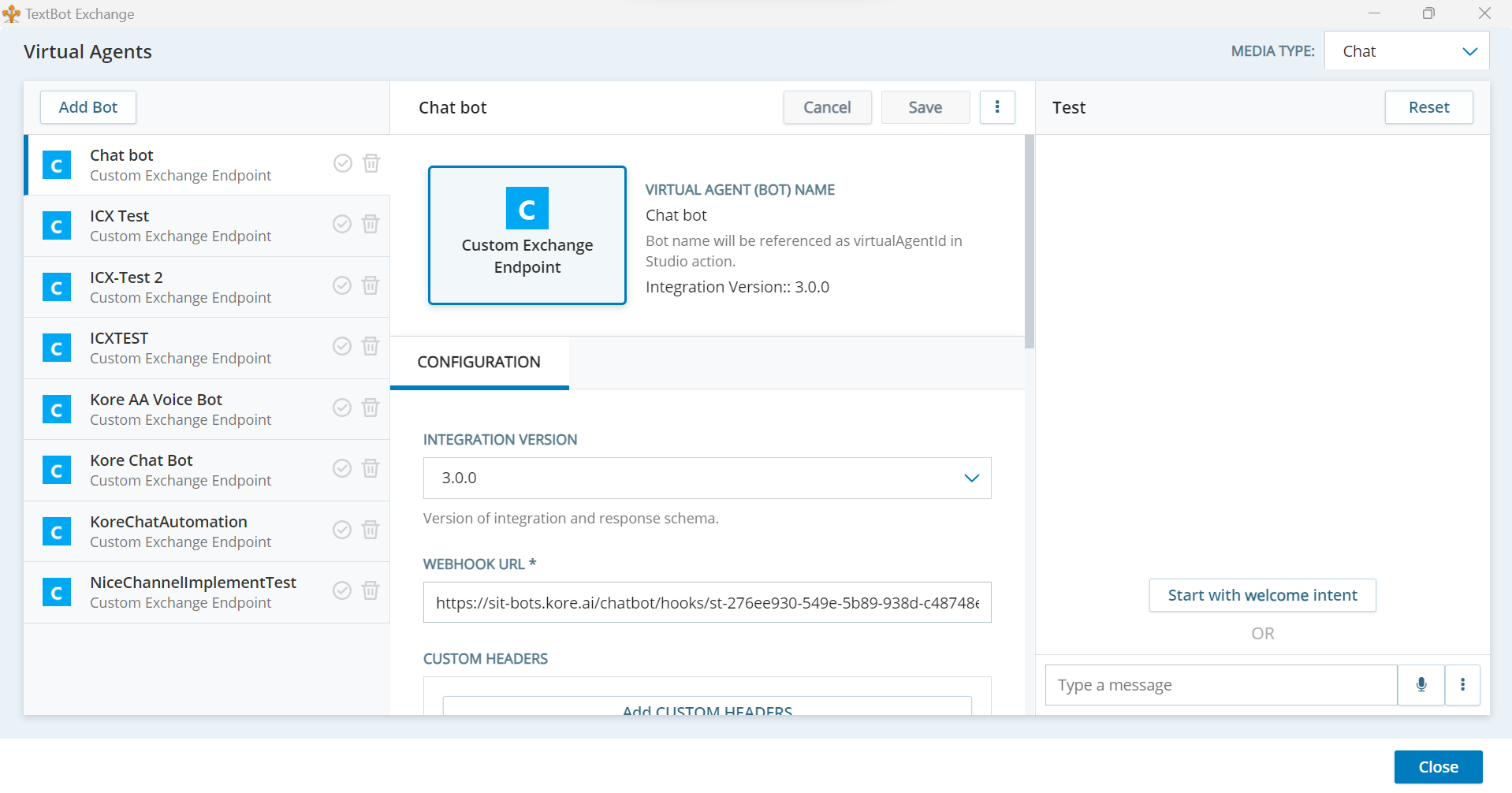The height and width of the screenshot is (793, 1512).
Task: Select KoreChatAutomation from the bot list
Action: click(169, 522)
